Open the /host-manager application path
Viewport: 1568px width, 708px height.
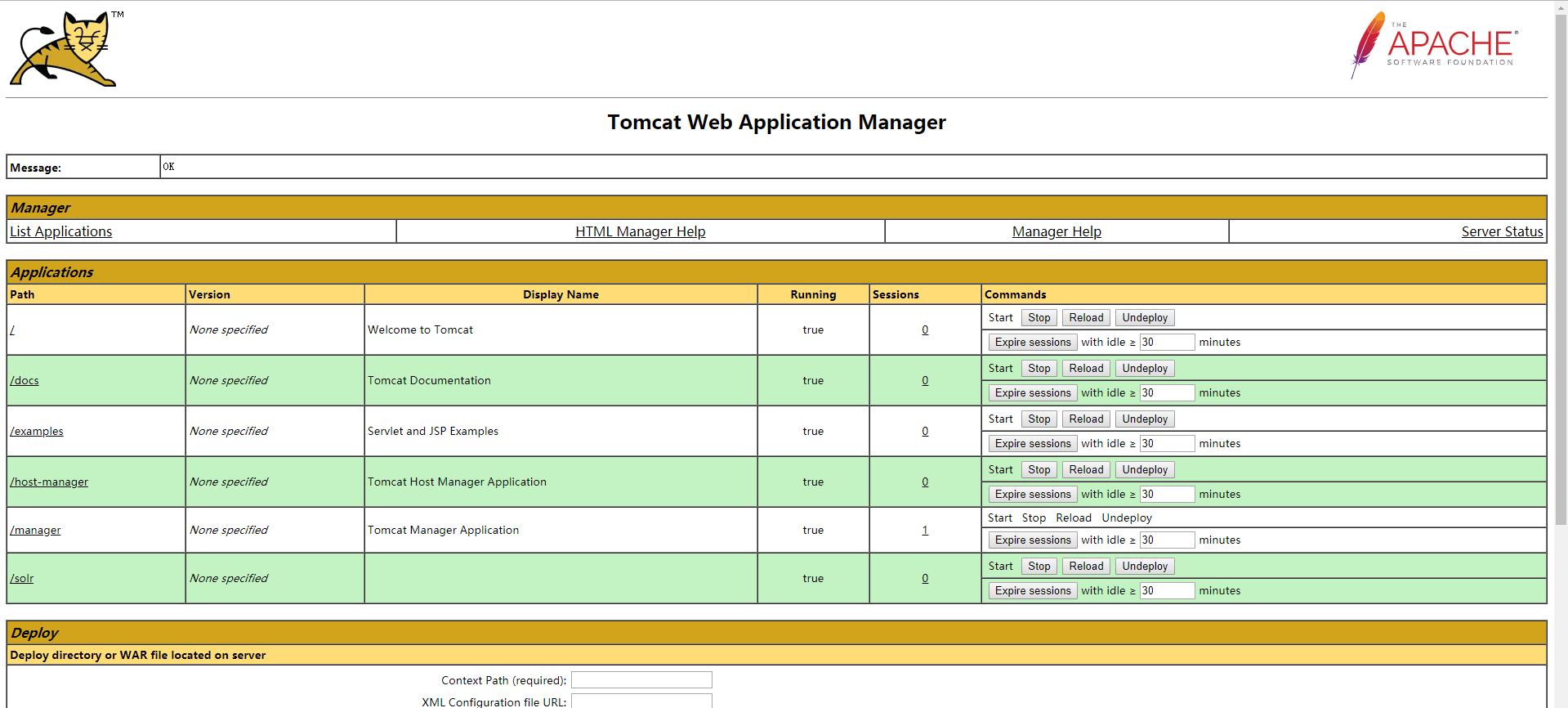coord(49,482)
